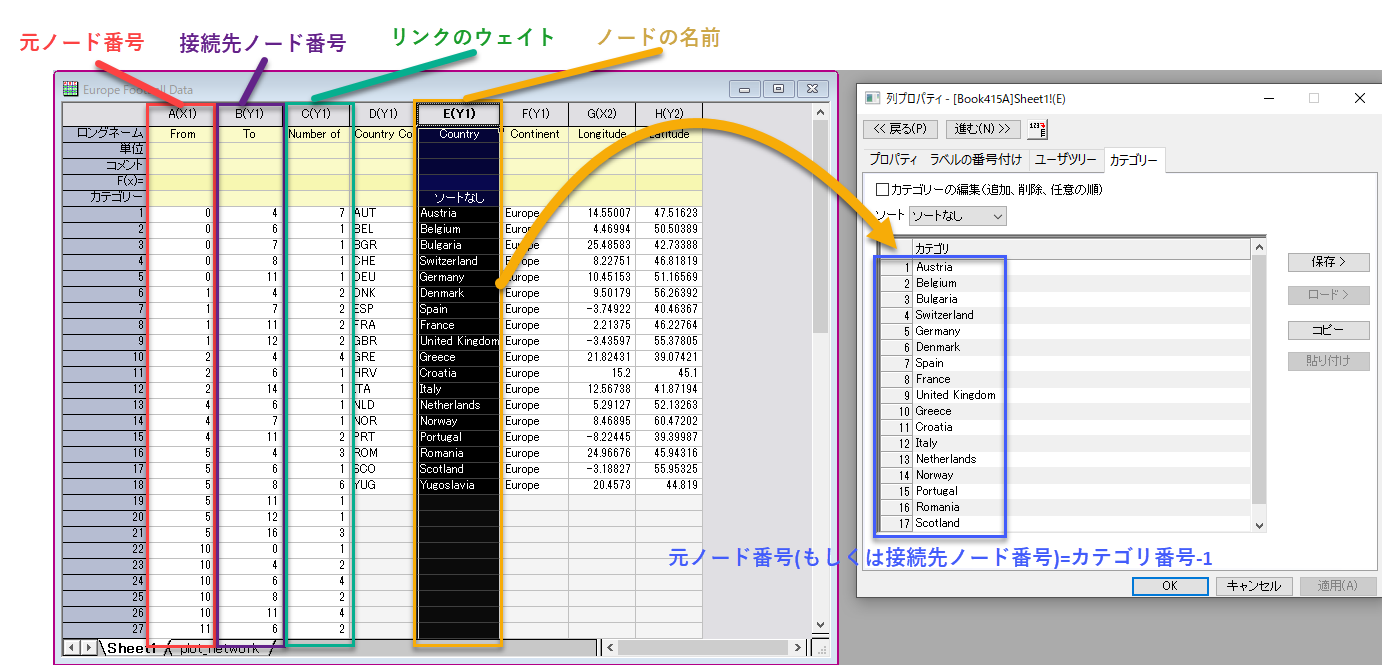Click the previous-sheet arrow beside the Sheet1 tab
Screen dimensions: 1382x665
[71, 647]
